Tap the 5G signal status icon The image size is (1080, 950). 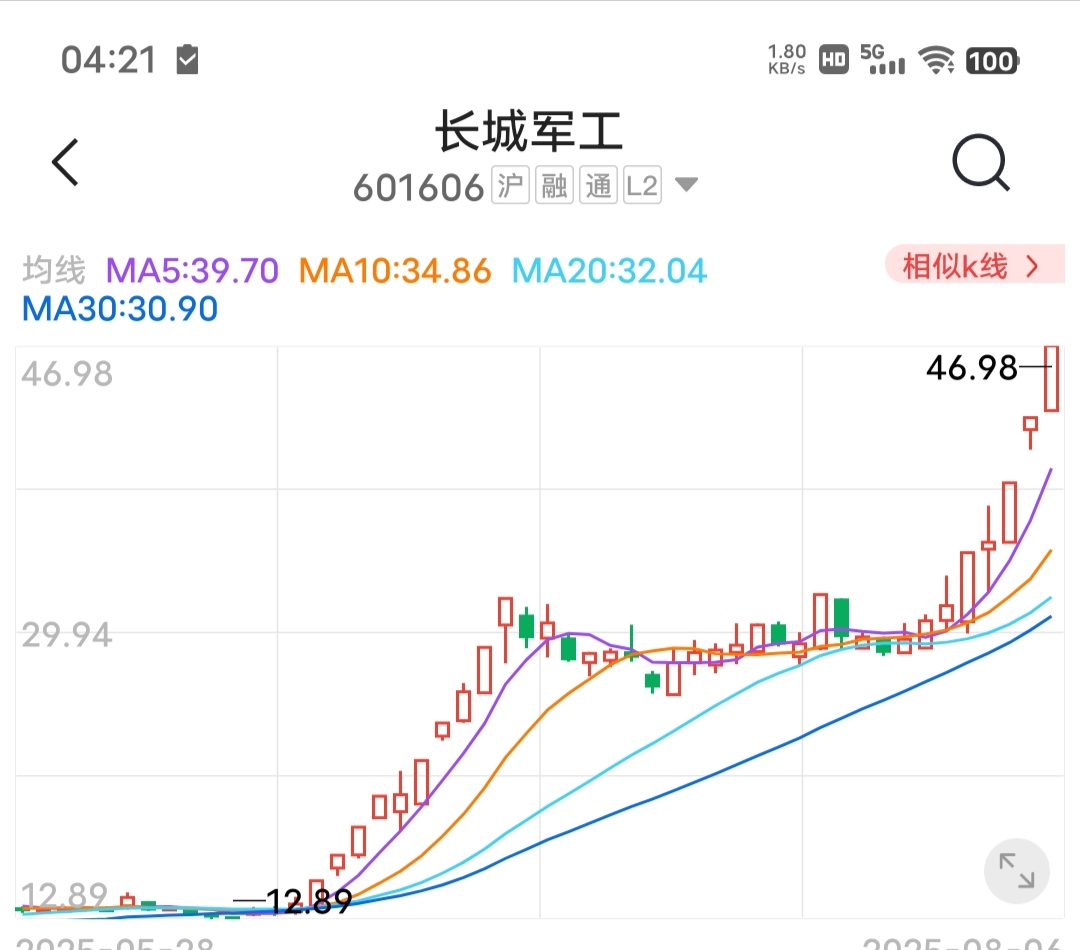tap(882, 59)
